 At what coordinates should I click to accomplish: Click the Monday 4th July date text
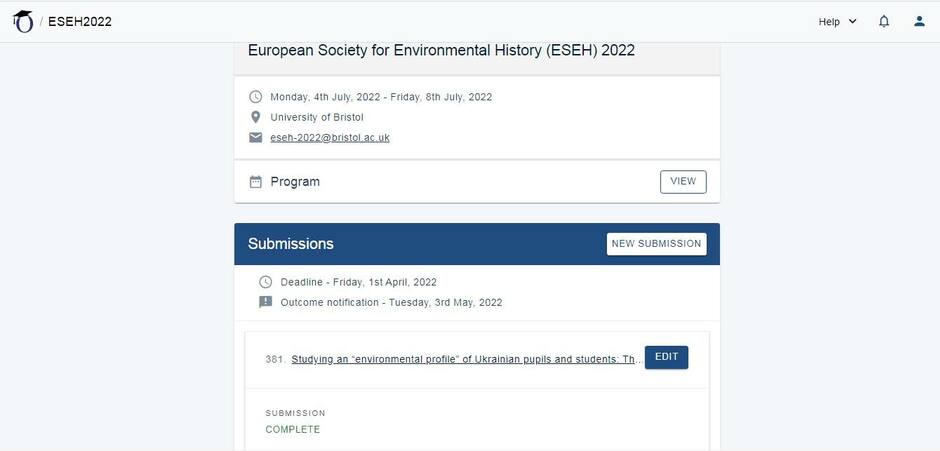381,97
